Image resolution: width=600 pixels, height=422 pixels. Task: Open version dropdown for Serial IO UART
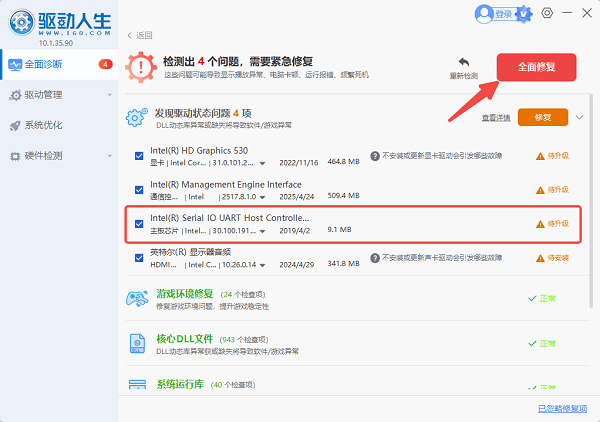262,231
